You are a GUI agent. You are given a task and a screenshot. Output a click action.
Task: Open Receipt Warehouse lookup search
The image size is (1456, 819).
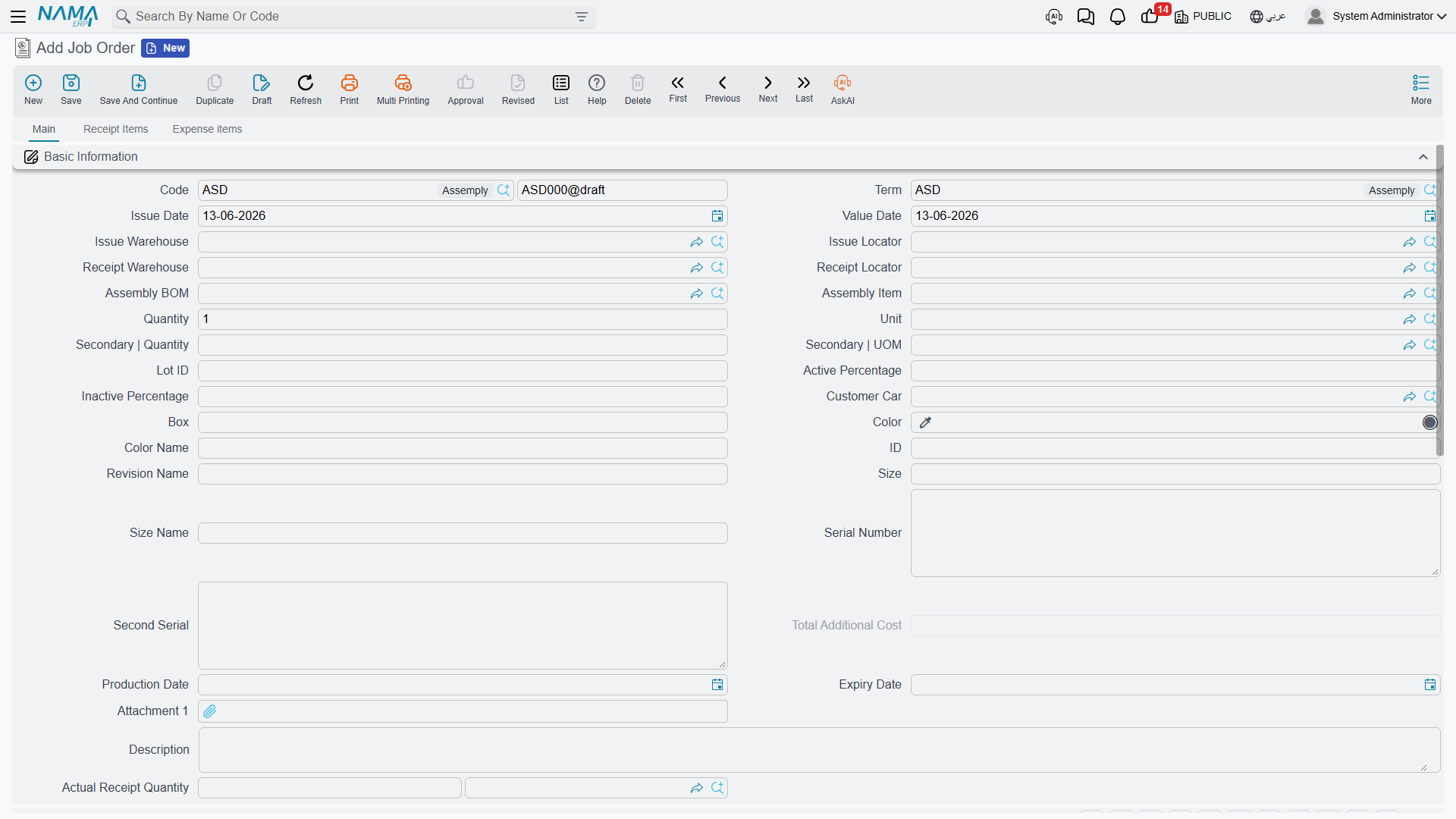click(717, 268)
